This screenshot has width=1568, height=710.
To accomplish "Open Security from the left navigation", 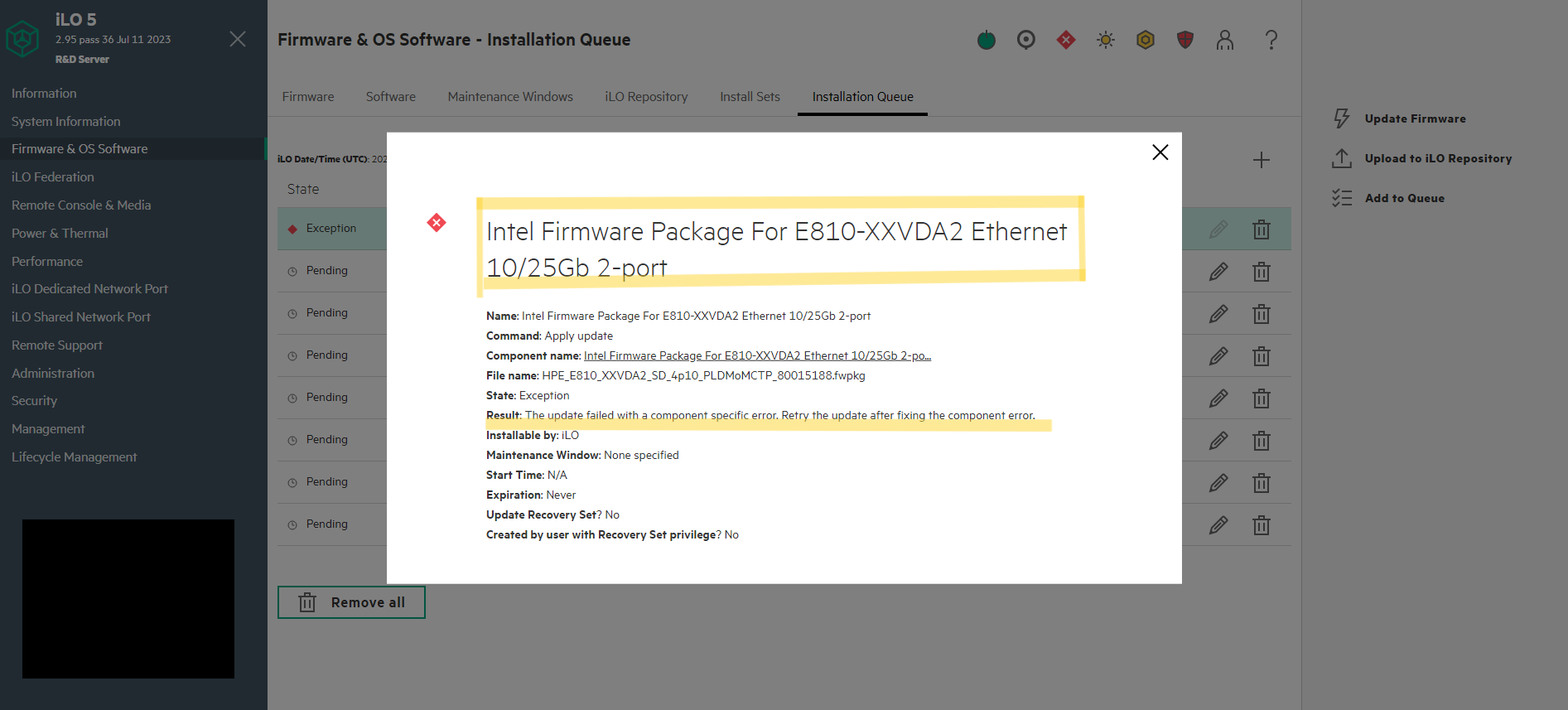I will pos(34,400).
